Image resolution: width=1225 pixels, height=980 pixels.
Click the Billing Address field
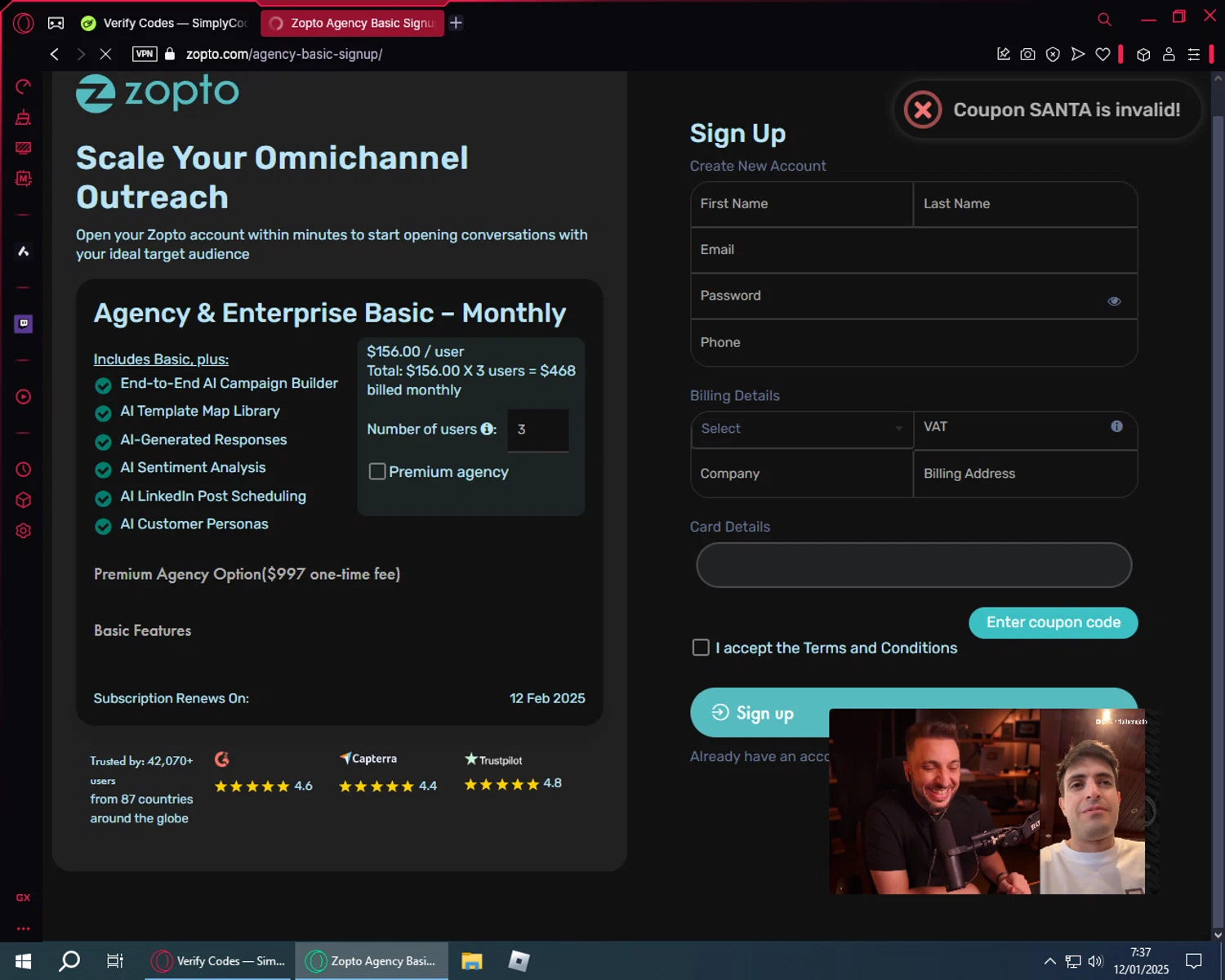point(1026,474)
